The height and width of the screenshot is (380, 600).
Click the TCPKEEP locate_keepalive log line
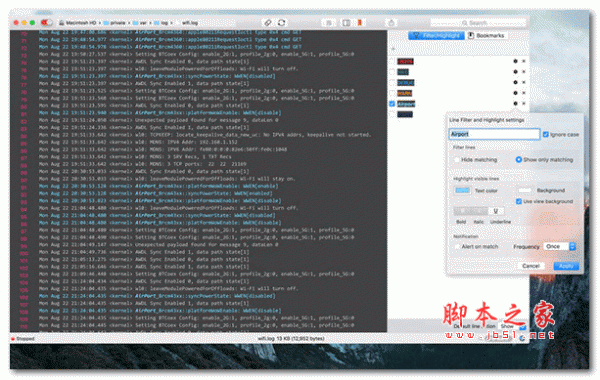[x=205, y=135]
